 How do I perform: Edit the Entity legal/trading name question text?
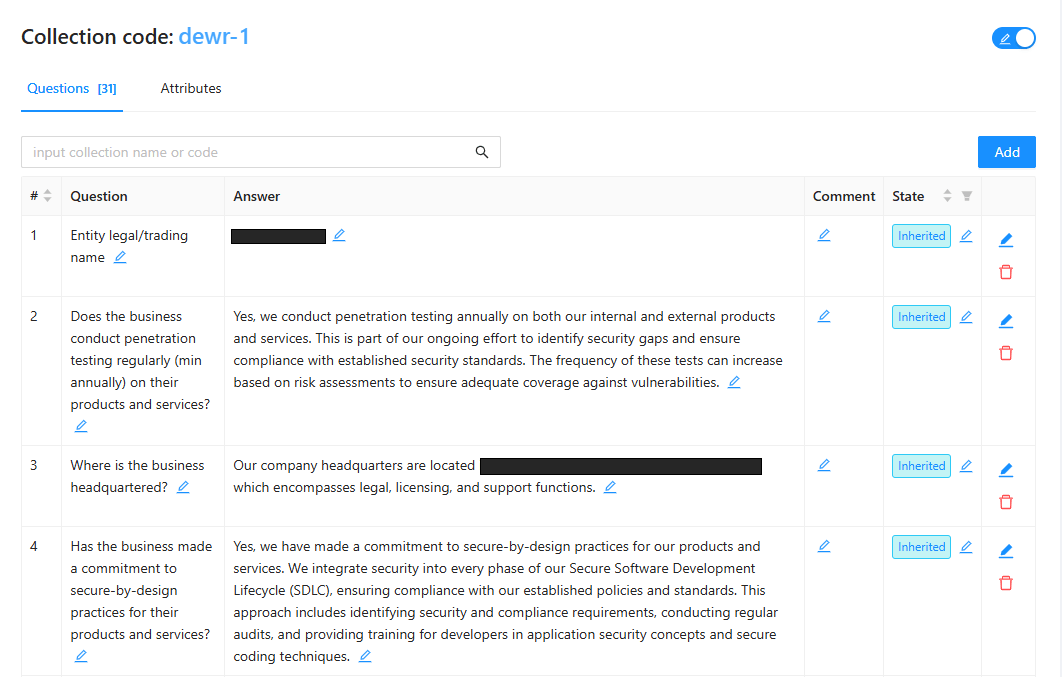[120, 257]
